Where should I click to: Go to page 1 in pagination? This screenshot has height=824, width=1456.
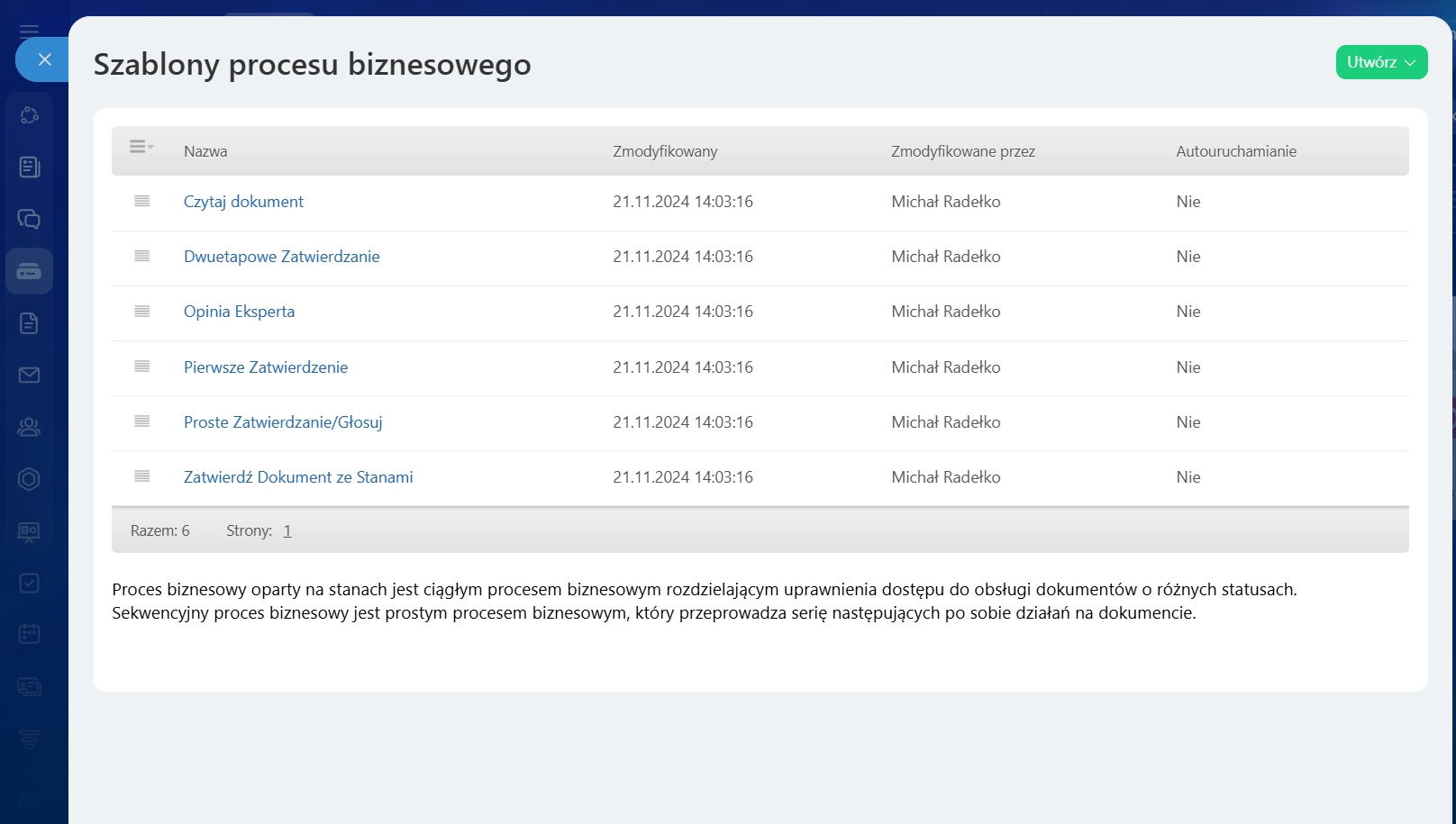[287, 531]
